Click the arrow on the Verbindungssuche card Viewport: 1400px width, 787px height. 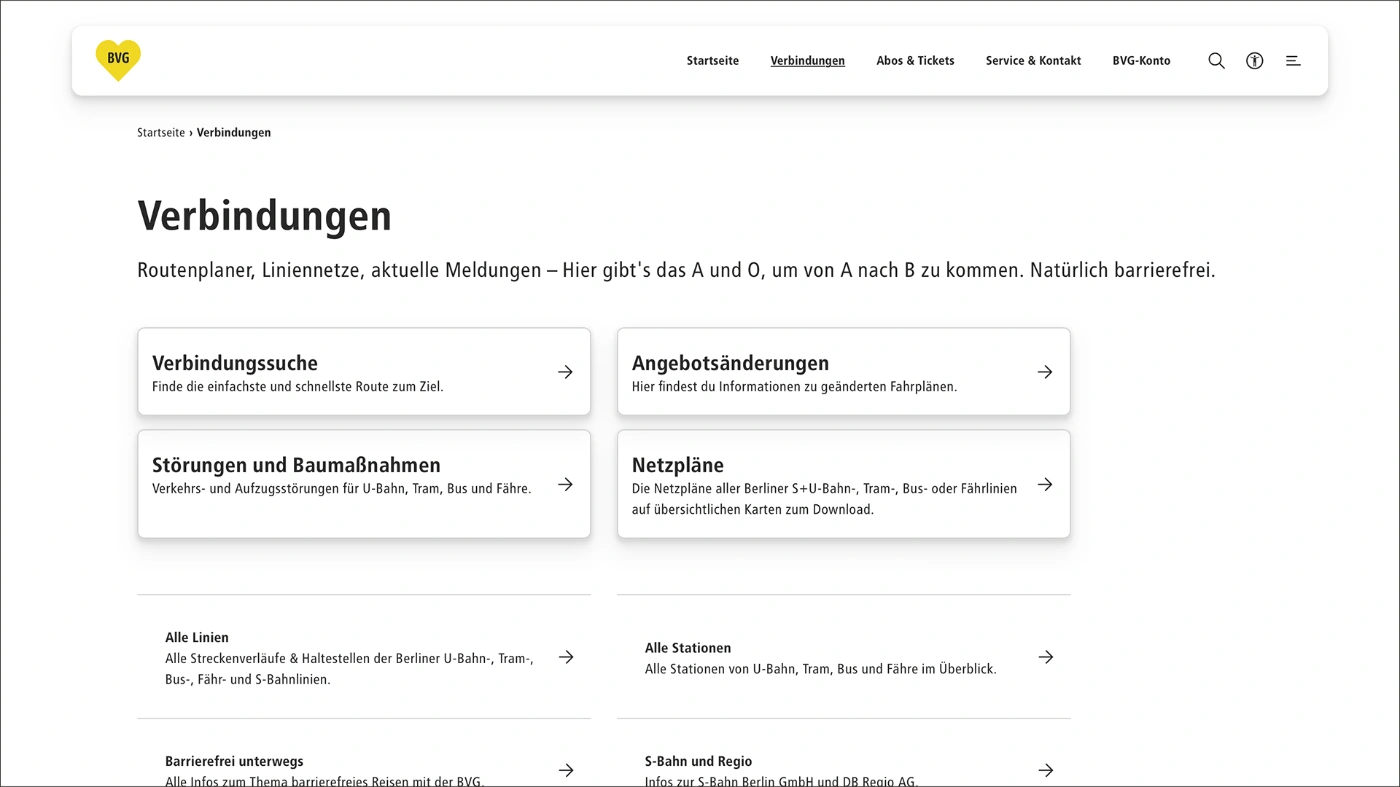[565, 372]
